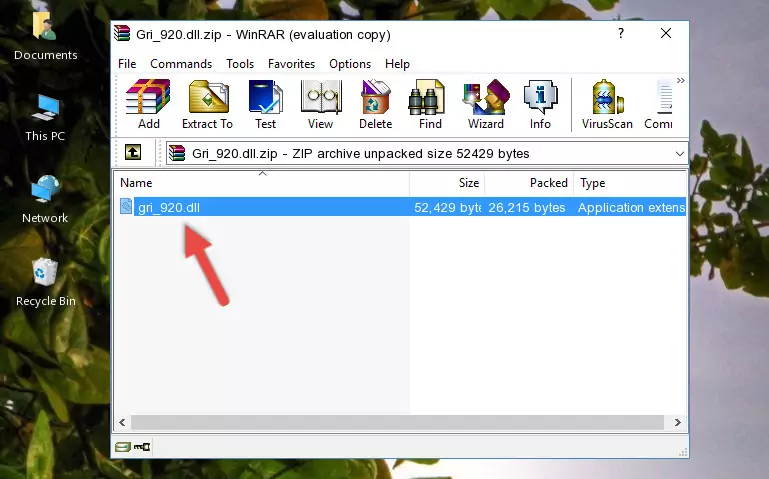Click the Extract To toolbar icon
This screenshot has width=769, height=479.
(207, 104)
